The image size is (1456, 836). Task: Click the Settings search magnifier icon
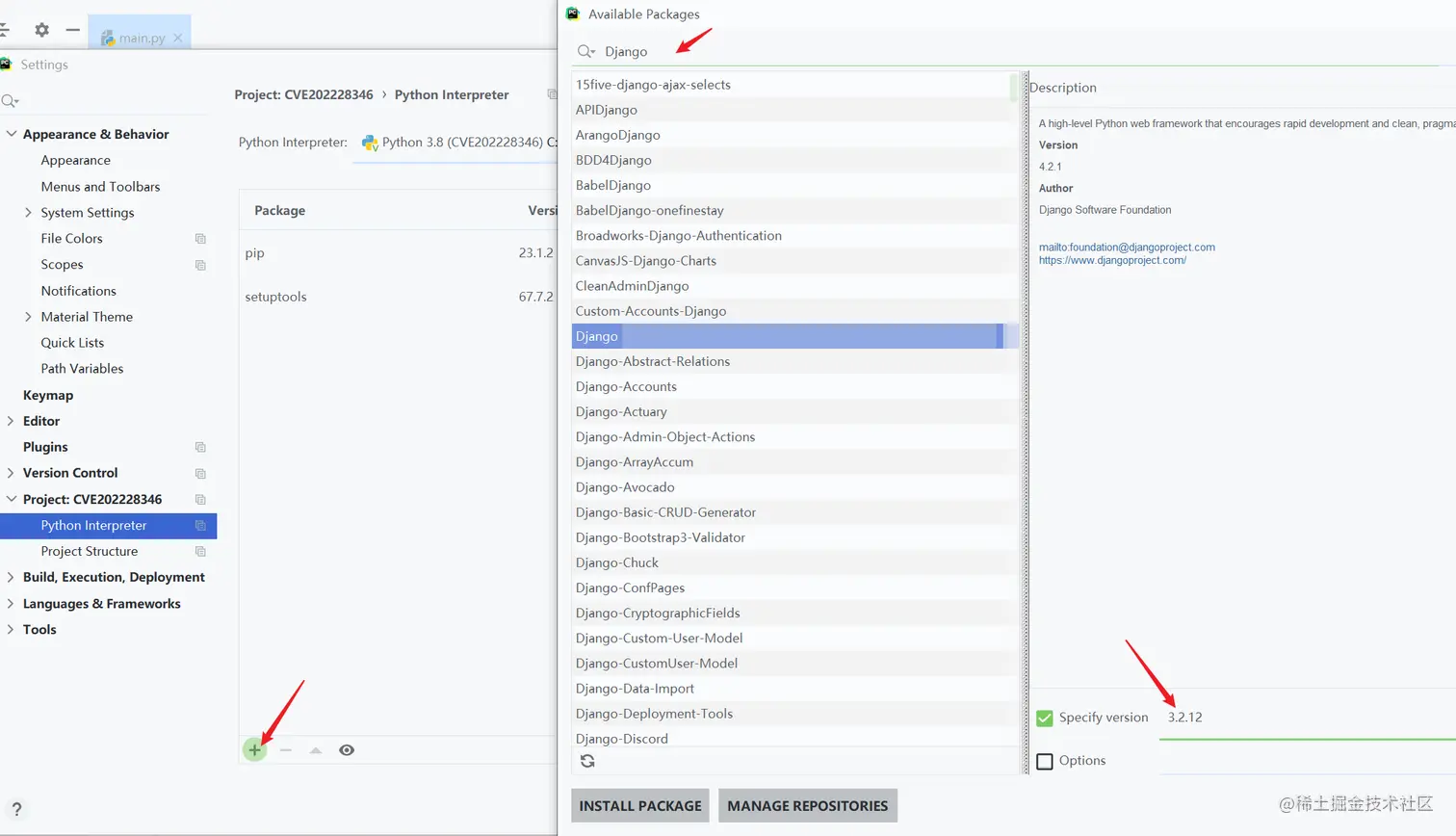coord(10,101)
